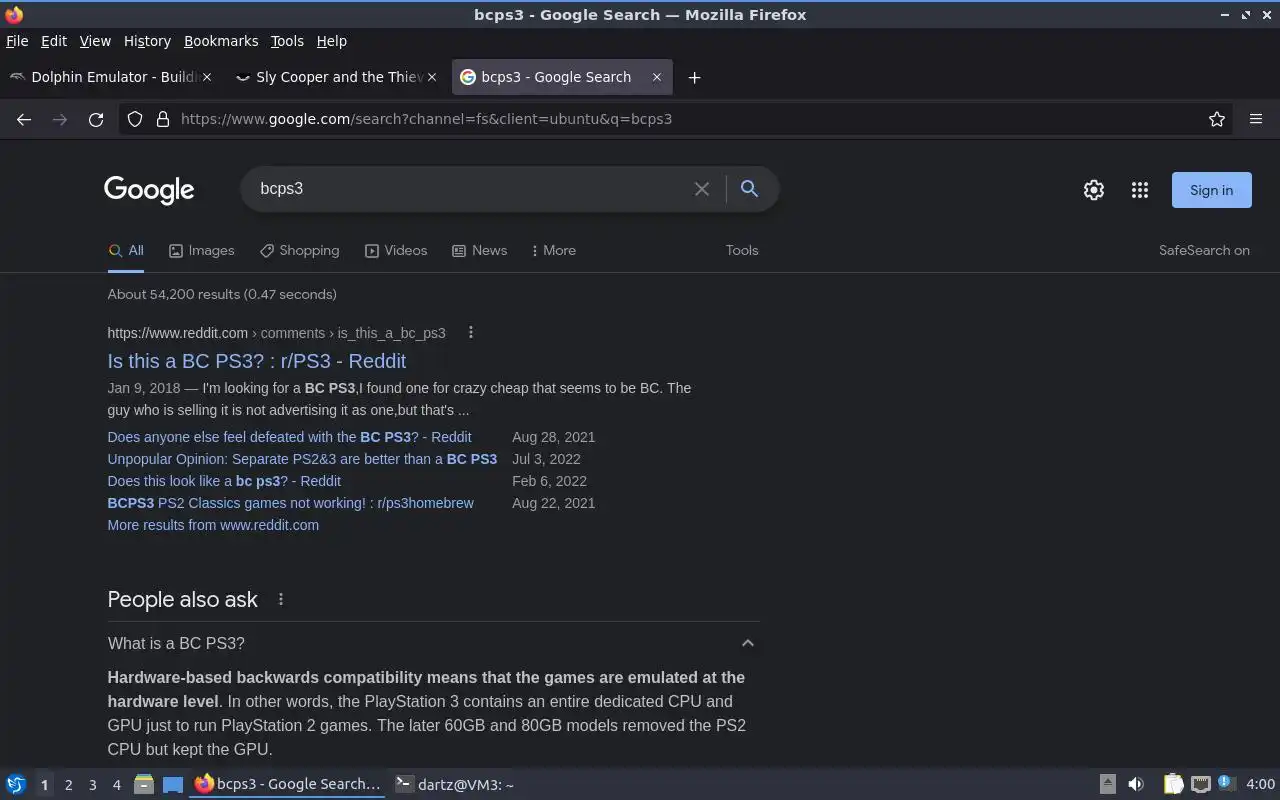This screenshot has width=1280, height=800.
Task: Clear the search box with X icon
Action: 702,189
